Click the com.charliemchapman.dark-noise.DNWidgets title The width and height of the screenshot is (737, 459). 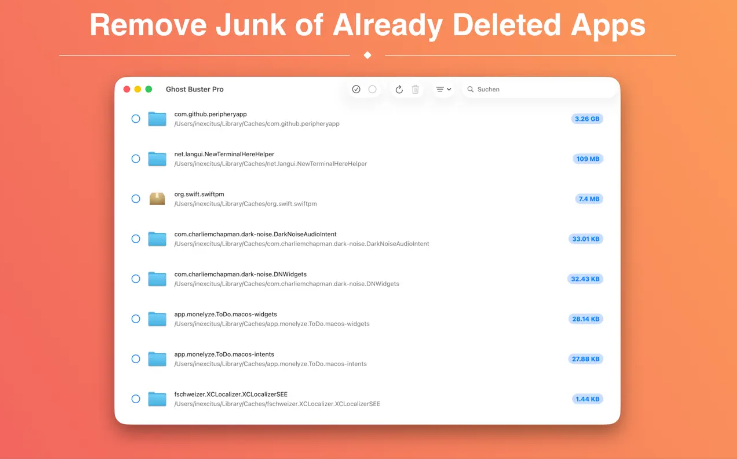pyautogui.click(x=241, y=274)
